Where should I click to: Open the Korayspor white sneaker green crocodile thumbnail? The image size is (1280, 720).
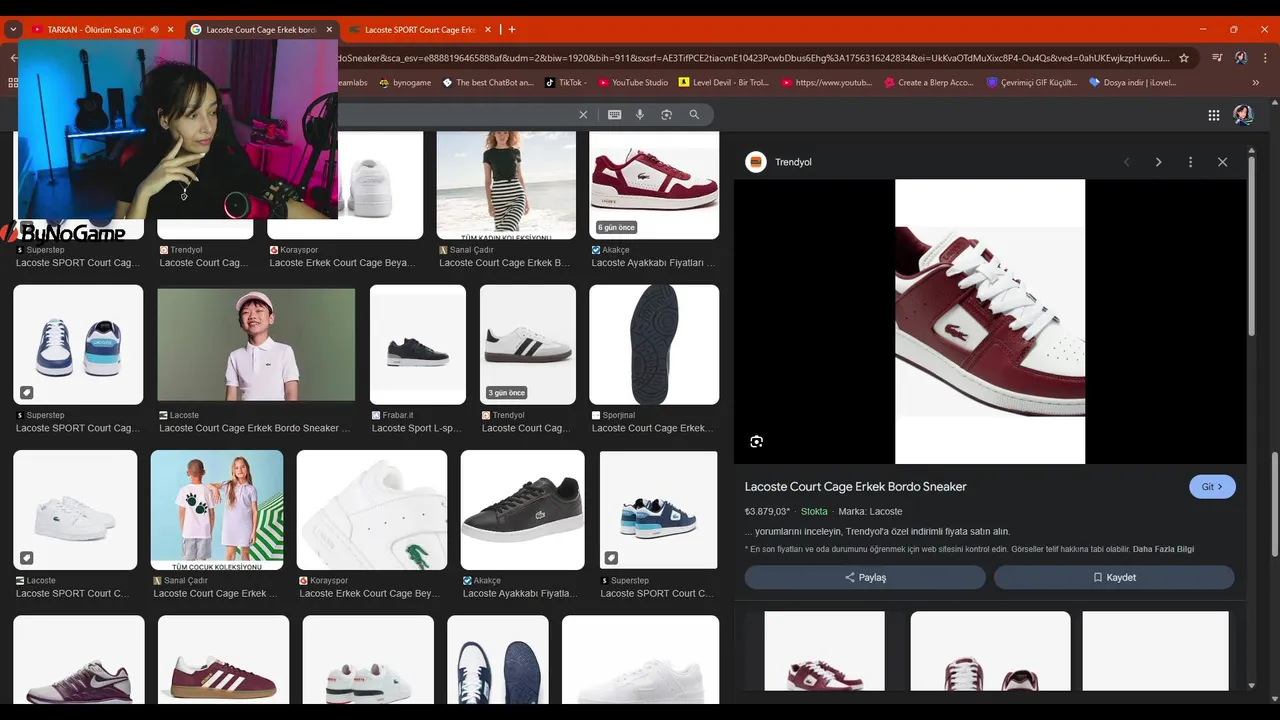(x=372, y=510)
